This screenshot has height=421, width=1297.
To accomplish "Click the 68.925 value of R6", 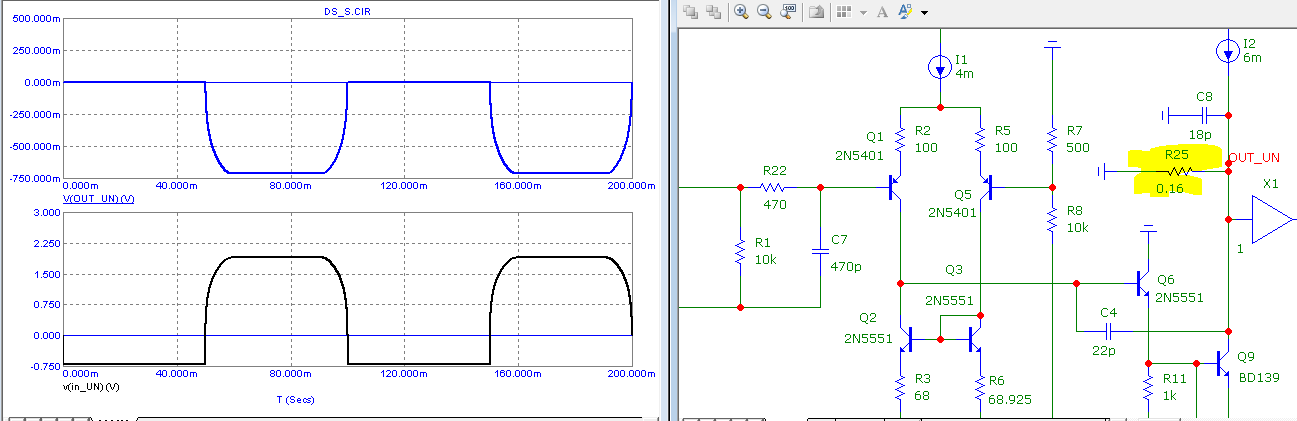I will (1012, 398).
